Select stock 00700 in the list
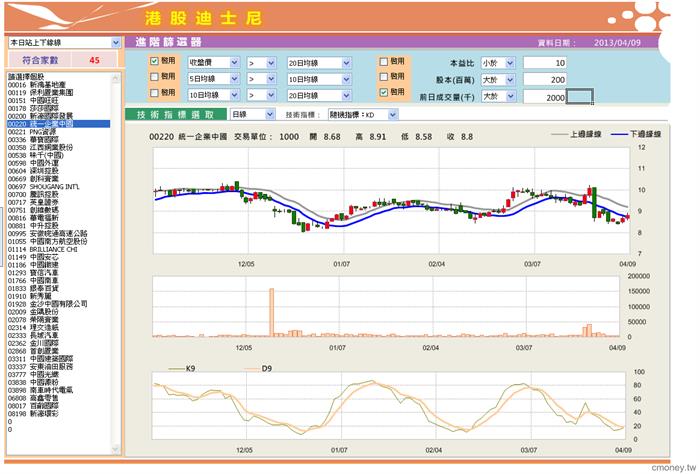Image resolution: width=700 pixels, height=474 pixels. [x=58, y=194]
